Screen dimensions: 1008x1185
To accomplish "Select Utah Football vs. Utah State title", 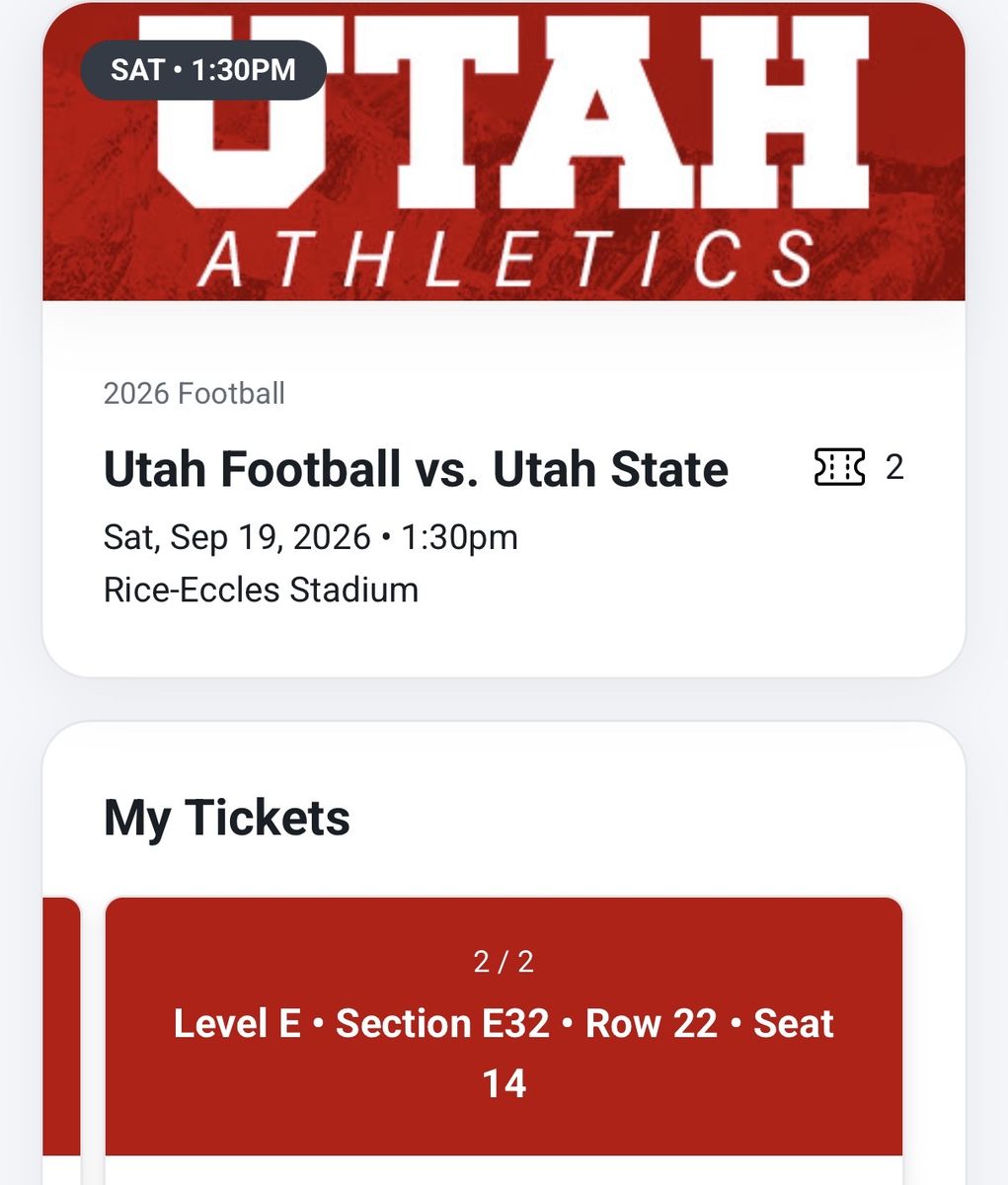I will point(416,468).
